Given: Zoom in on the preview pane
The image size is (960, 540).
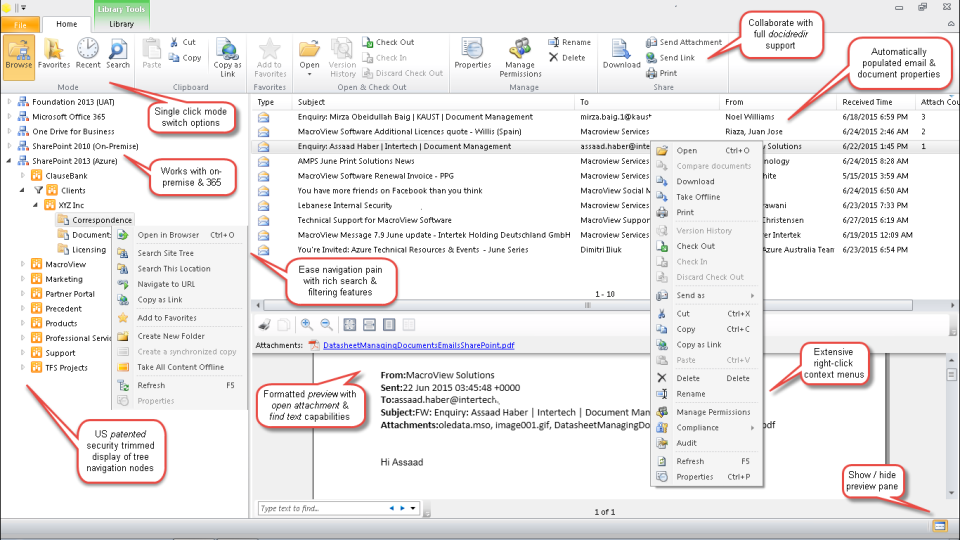Looking at the screenshot, I should click(x=307, y=324).
